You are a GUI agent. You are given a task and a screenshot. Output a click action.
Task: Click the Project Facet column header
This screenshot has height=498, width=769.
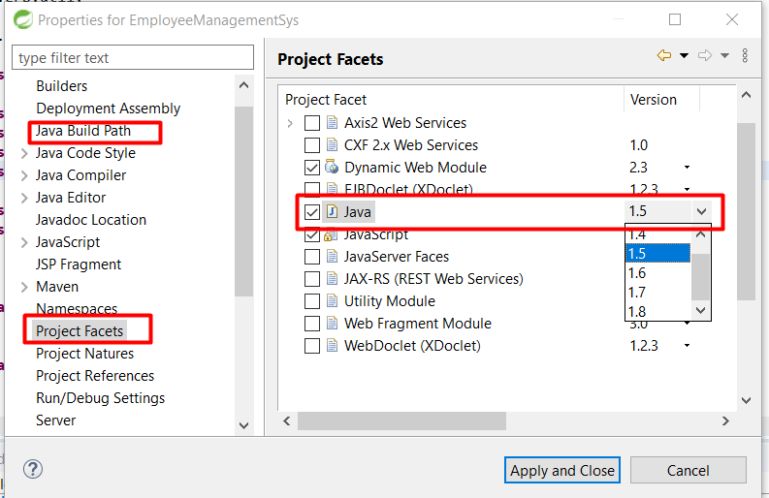[326, 100]
